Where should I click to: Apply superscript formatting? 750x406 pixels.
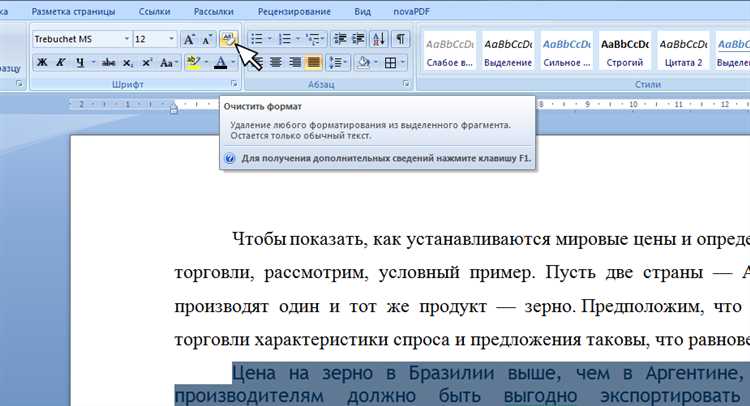click(147, 63)
